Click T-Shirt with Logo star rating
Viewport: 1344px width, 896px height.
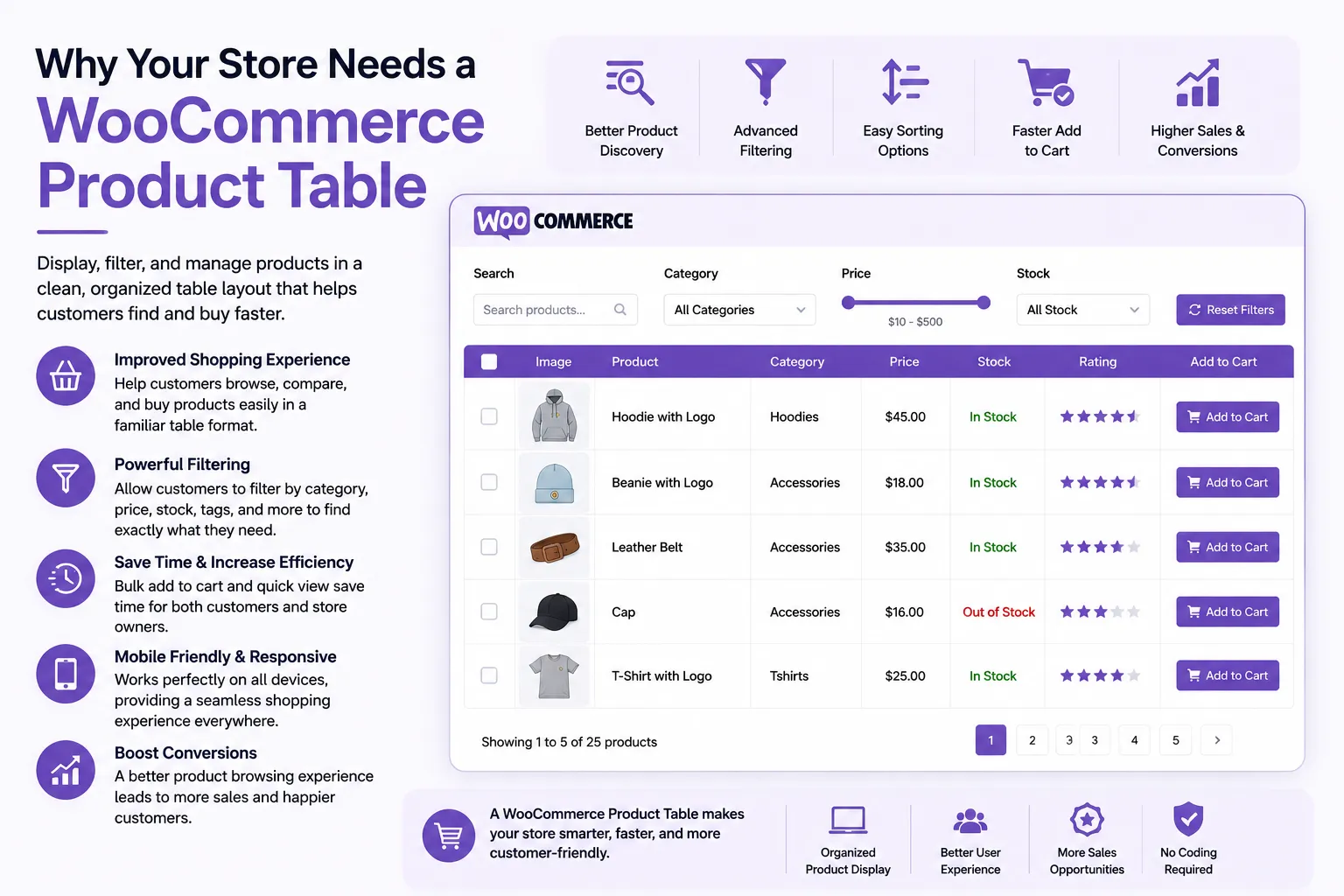pyautogui.click(x=1100, y=675)
